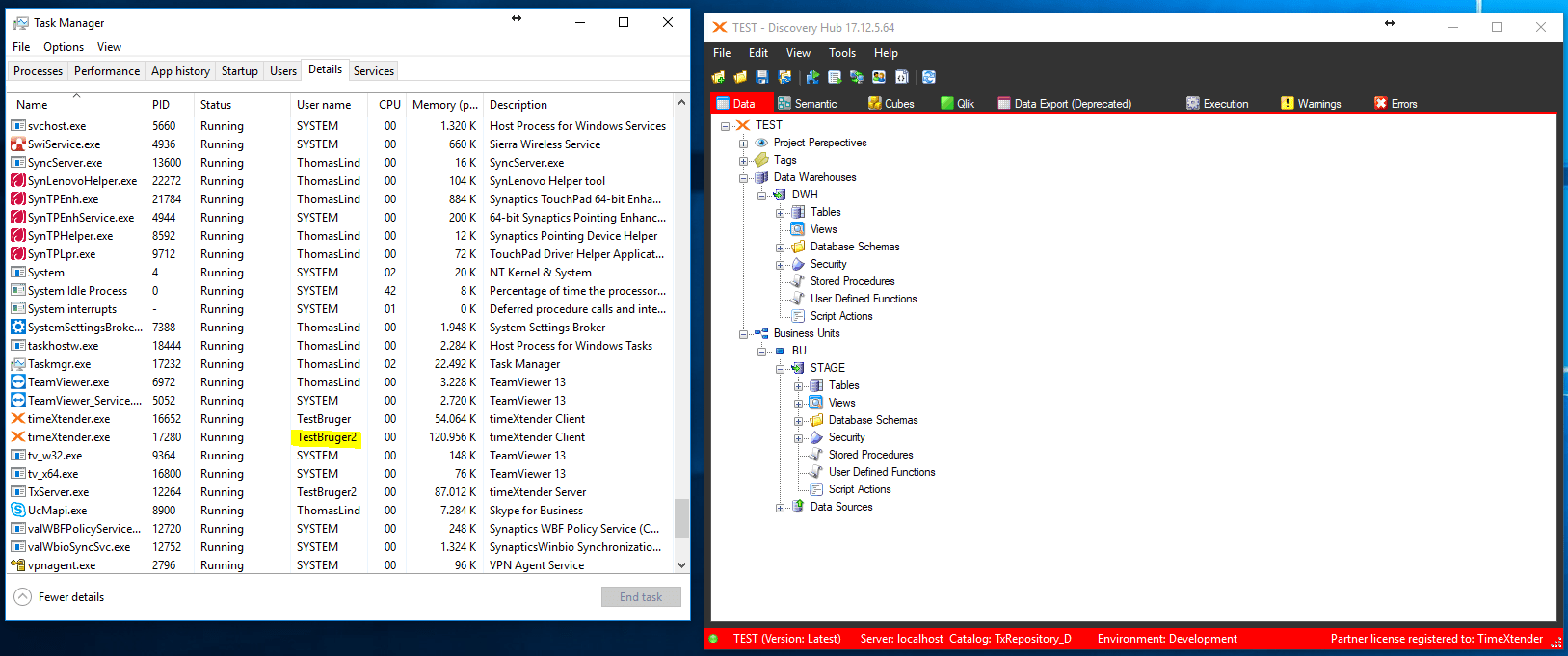
Task: Click the Data Sources icon in tree
Action: click(x=798, y=507)
